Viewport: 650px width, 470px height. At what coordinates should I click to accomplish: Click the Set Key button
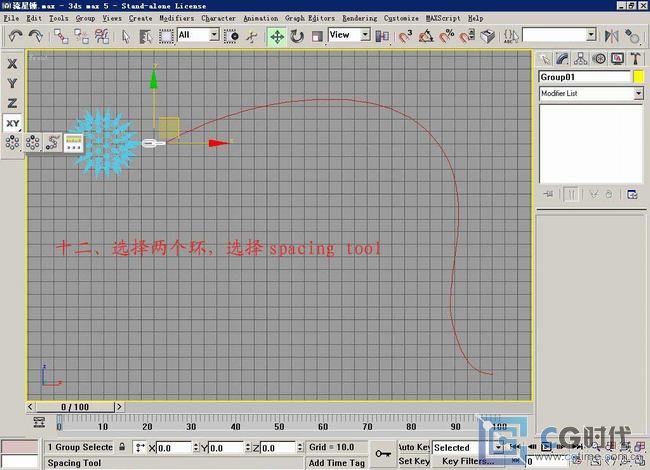click(414, 461)
